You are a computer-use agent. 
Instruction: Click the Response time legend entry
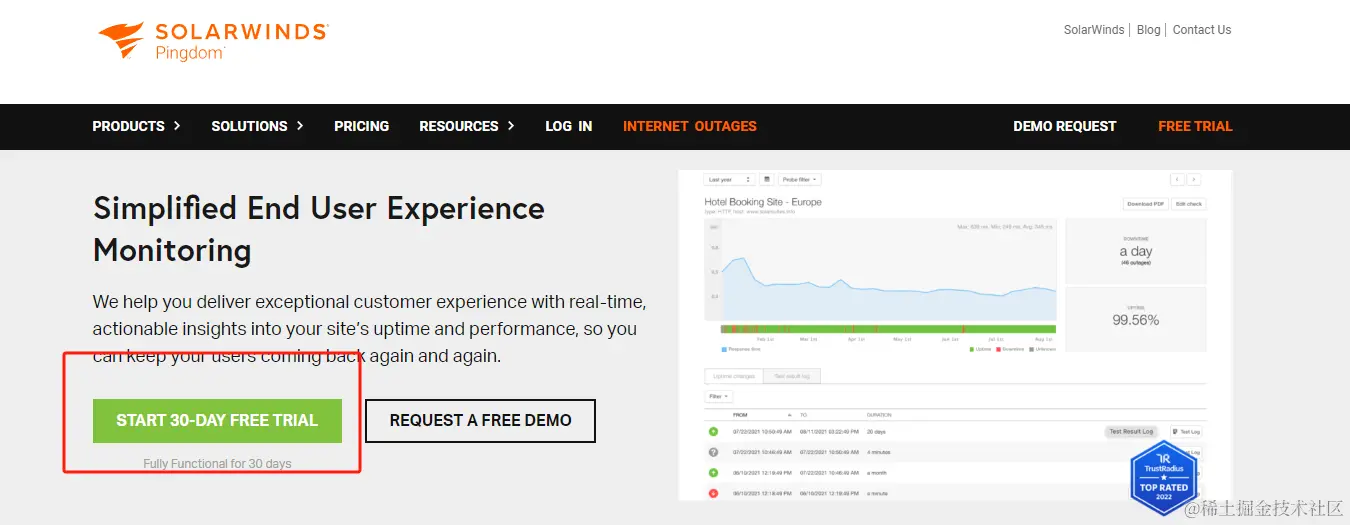[741, 349]
